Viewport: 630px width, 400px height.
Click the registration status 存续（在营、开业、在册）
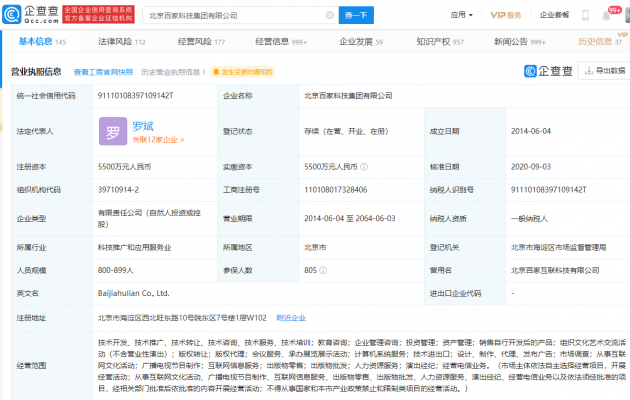pos(346,131)
